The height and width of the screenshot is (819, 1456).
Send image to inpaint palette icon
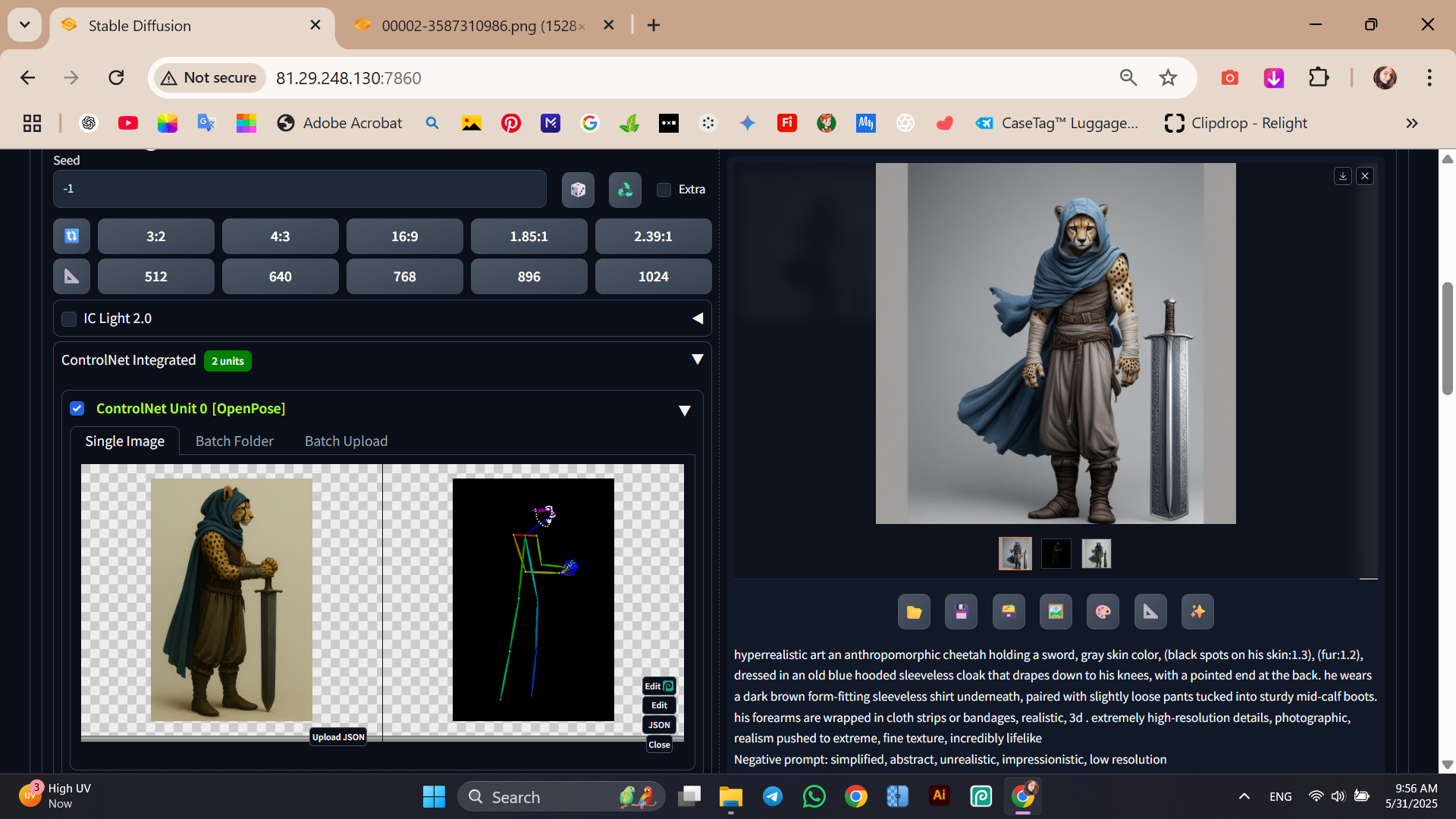pyautogui.click(x=1103, y=612)
